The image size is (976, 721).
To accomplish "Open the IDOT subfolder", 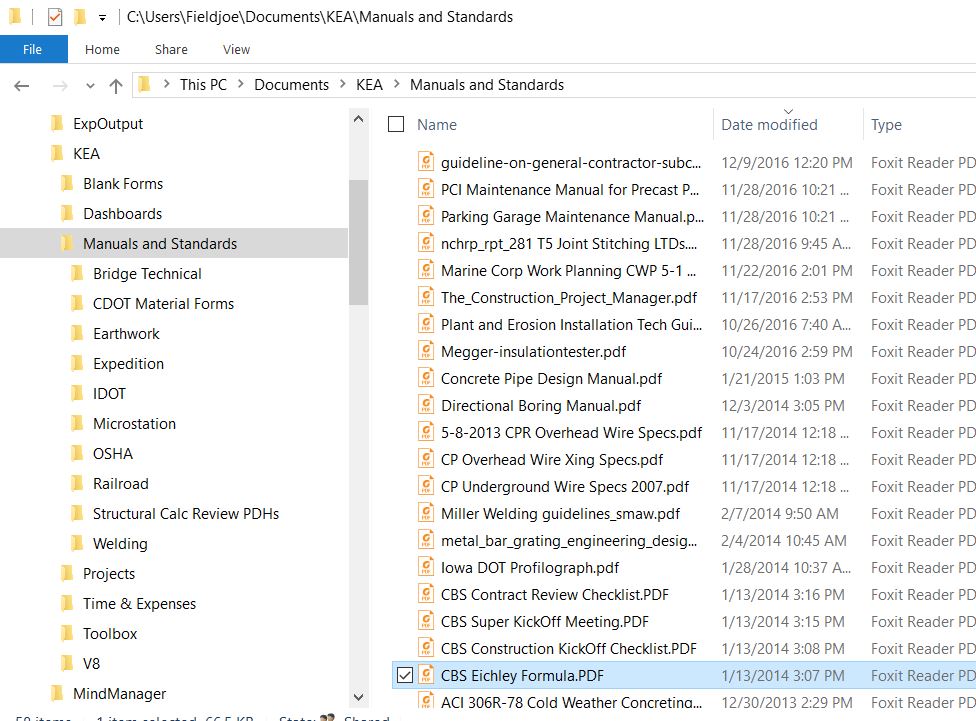I will [x=109, y=393].
